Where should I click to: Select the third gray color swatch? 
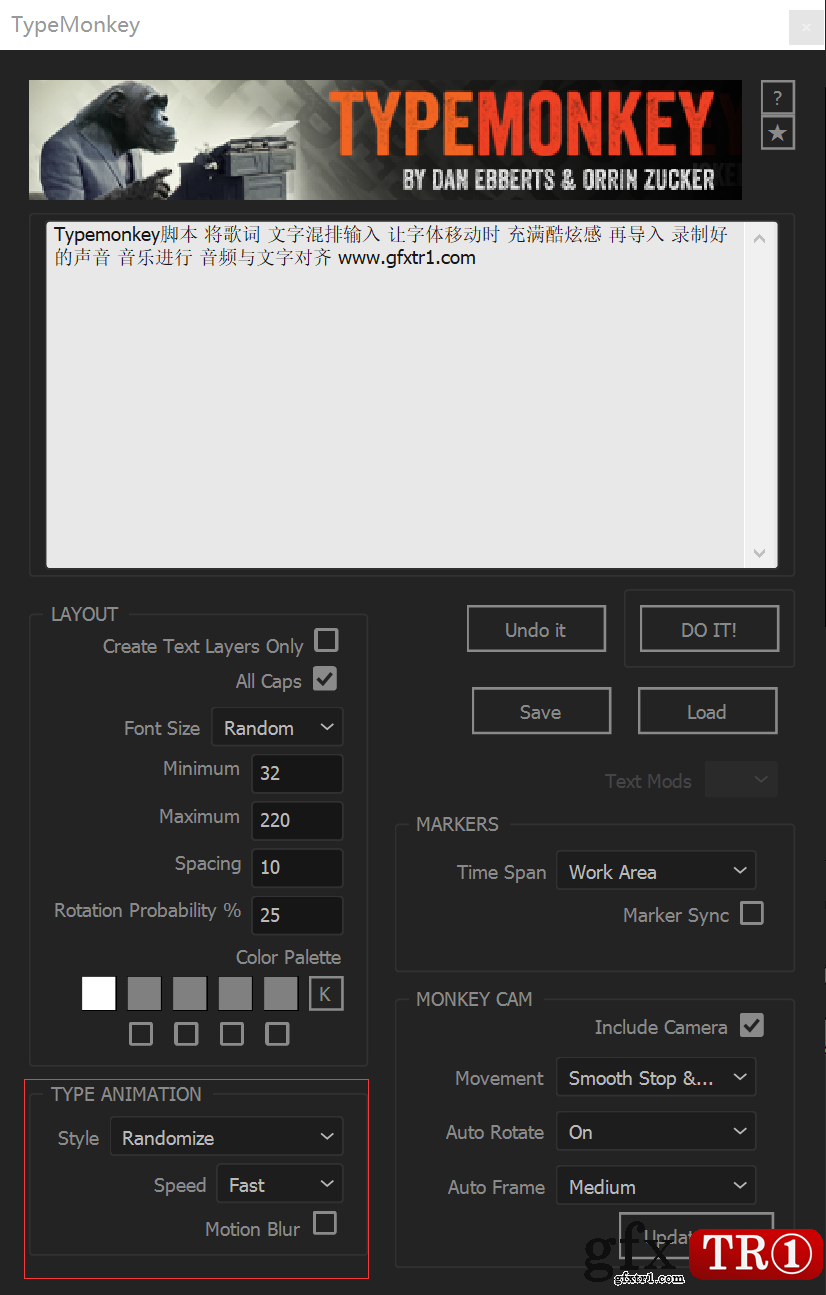[190, 994]
